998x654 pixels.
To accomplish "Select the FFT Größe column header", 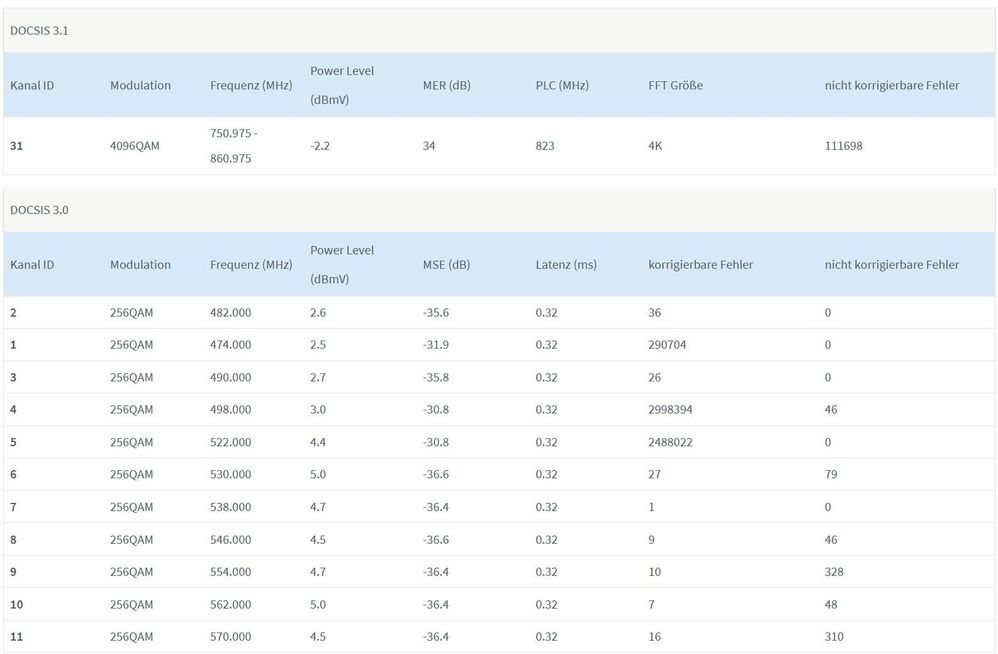I will (x=675, y=86).
